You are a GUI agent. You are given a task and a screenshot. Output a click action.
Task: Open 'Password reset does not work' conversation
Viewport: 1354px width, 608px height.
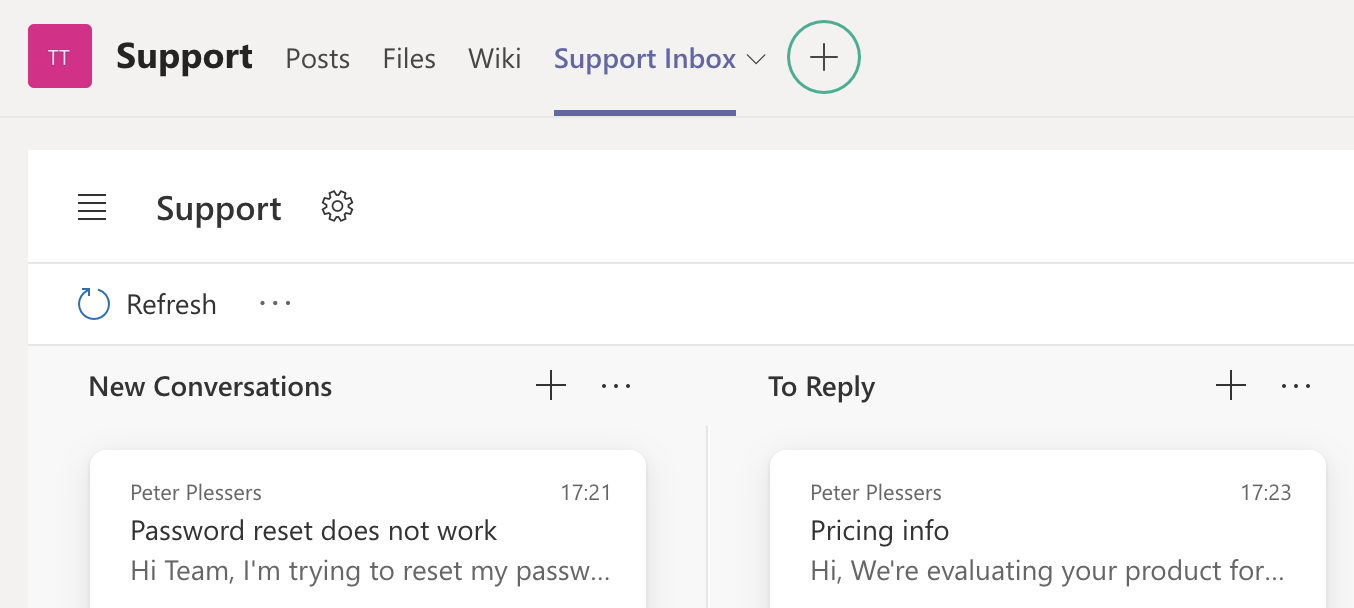(x=314, y=530)
